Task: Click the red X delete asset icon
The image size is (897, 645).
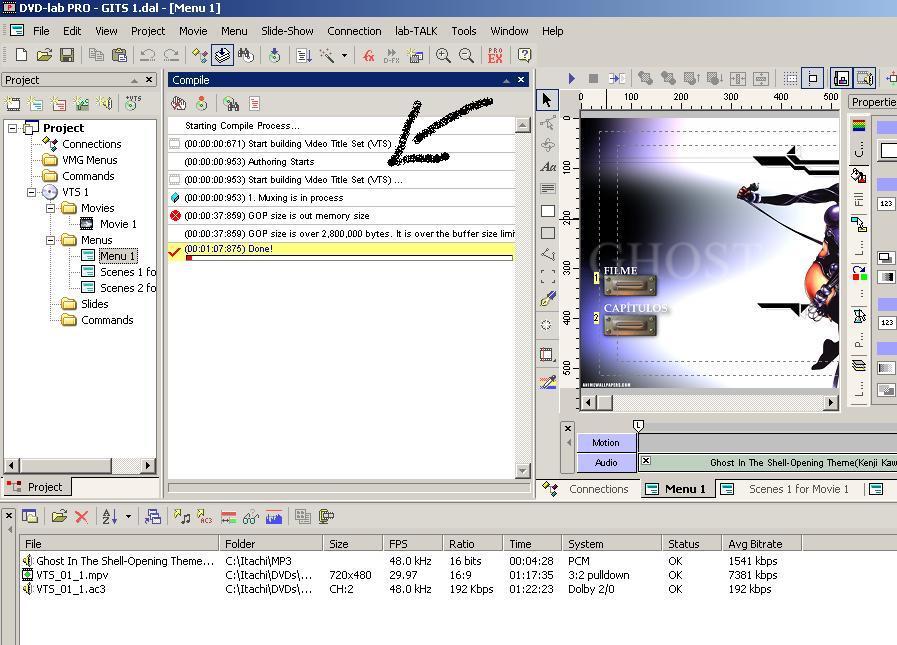Action: (82, 517)
